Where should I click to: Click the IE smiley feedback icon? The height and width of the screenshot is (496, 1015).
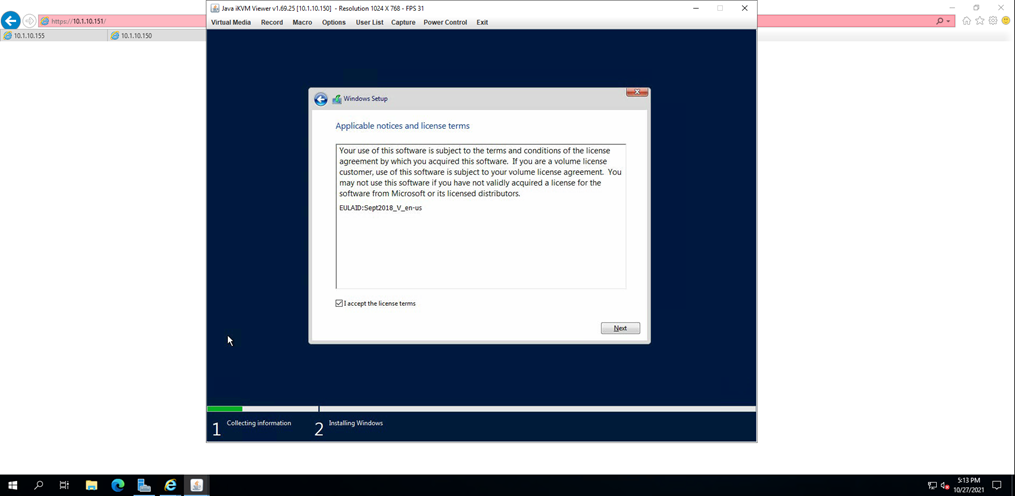pyautogui.click(x=1006, y=21)
